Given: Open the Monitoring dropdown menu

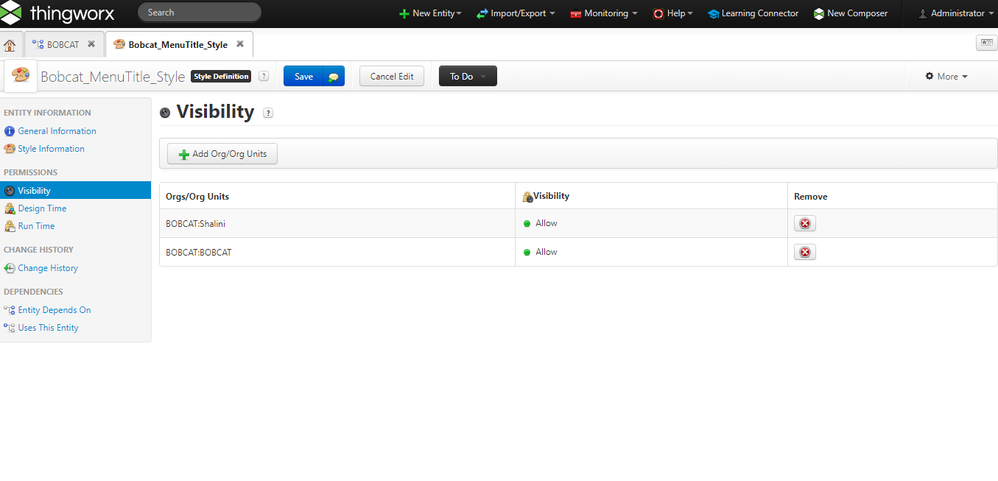Looking at the screenshot, I should (604, 14).
